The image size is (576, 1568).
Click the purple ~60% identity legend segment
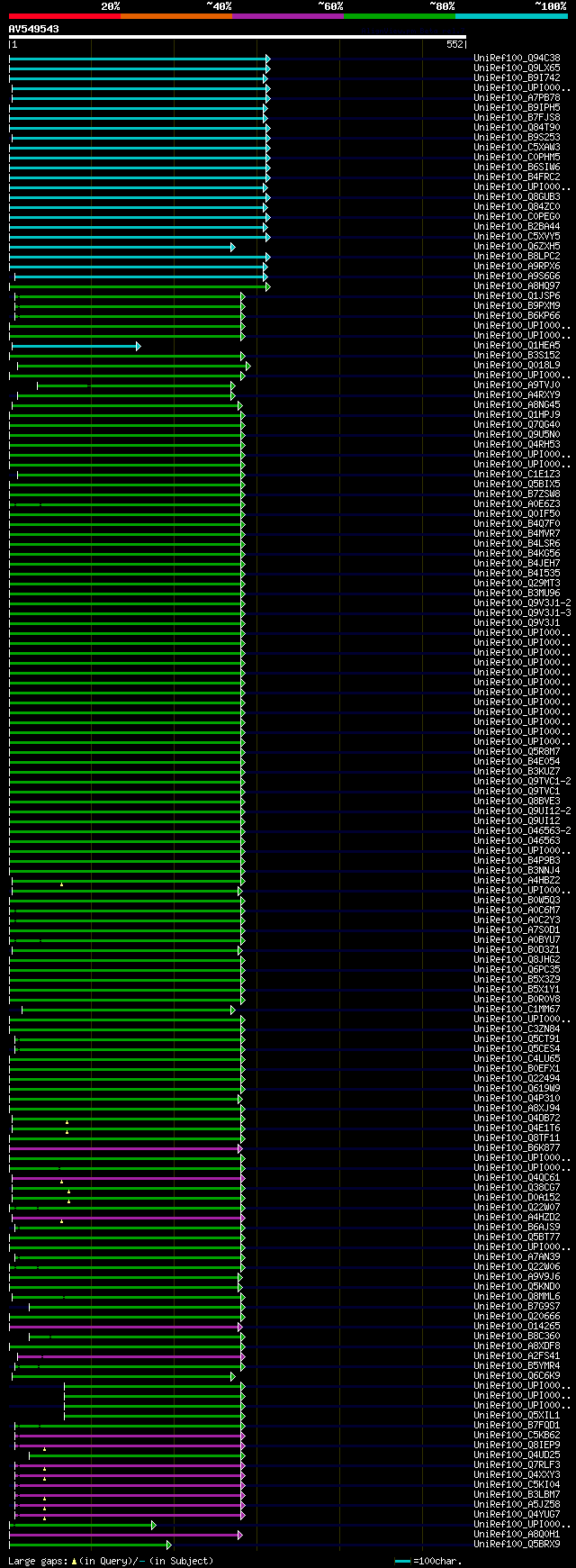click(288, 15)
